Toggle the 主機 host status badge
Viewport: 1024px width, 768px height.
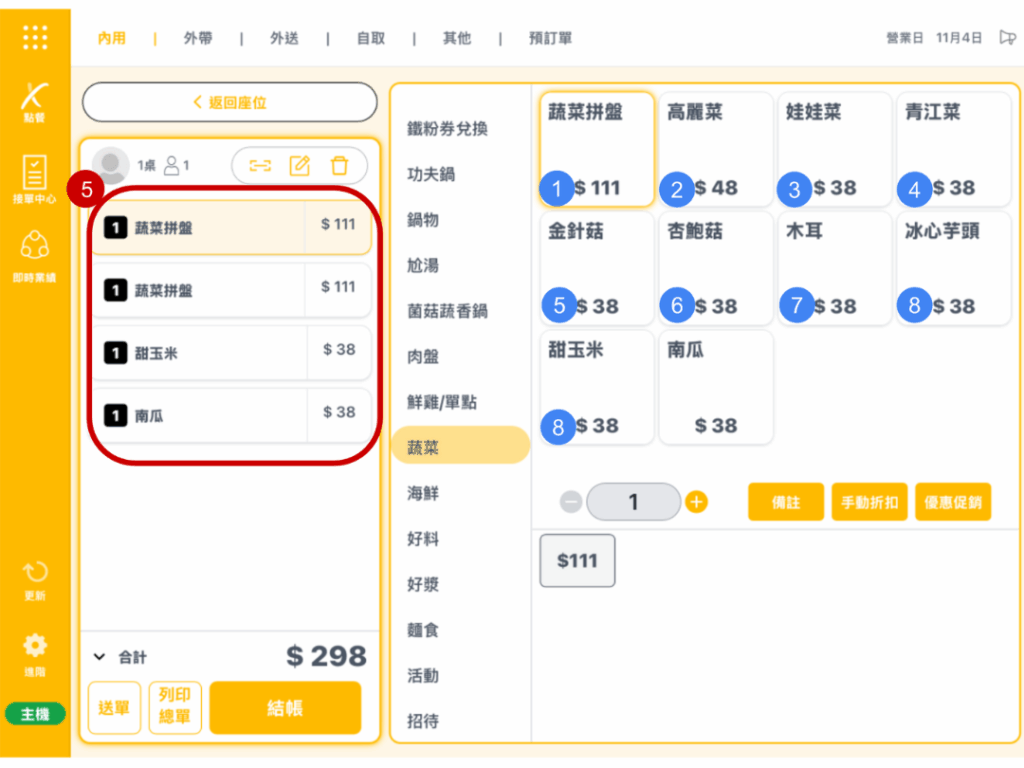coord(35,714)
